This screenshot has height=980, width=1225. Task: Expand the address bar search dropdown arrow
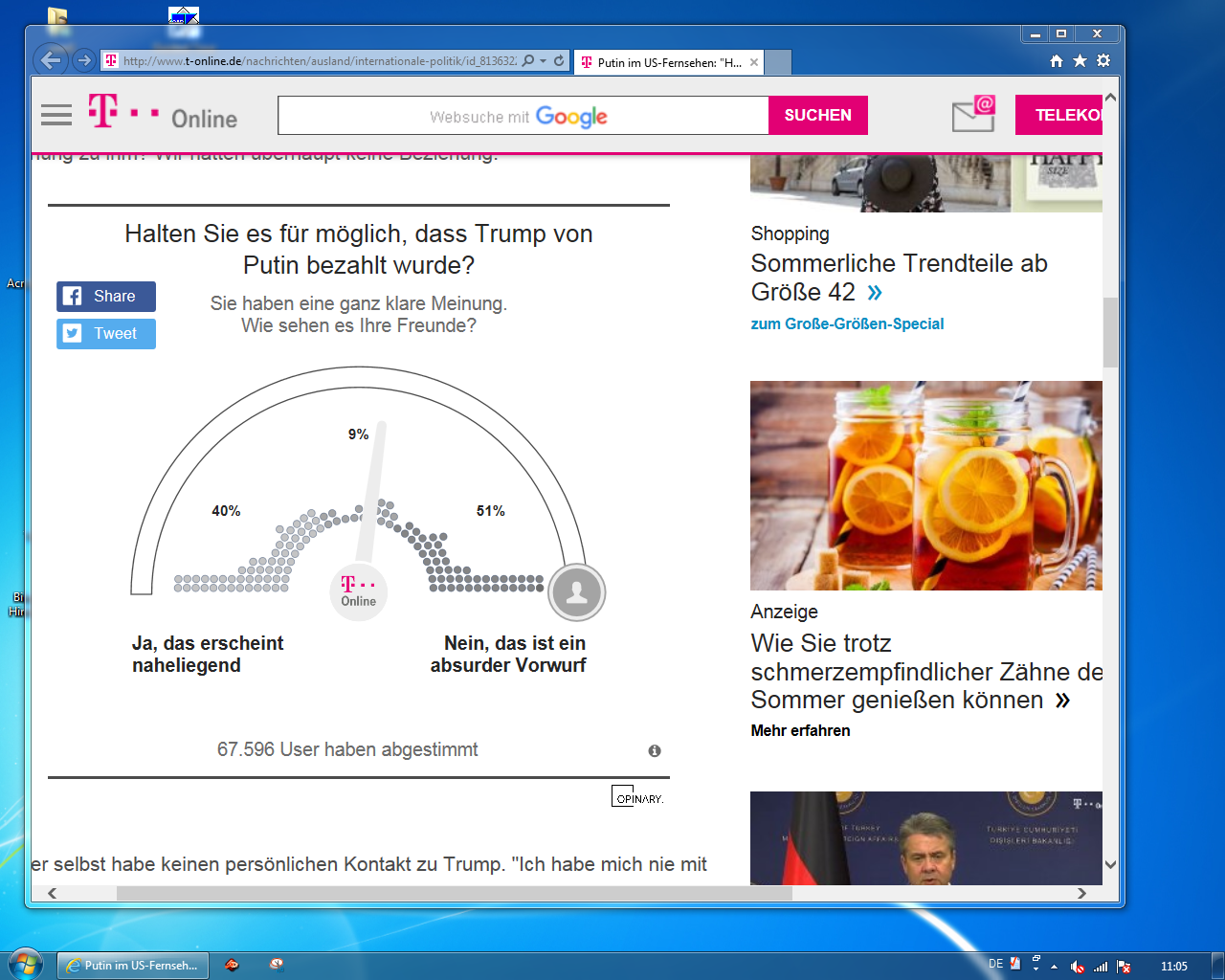point(544,61)
